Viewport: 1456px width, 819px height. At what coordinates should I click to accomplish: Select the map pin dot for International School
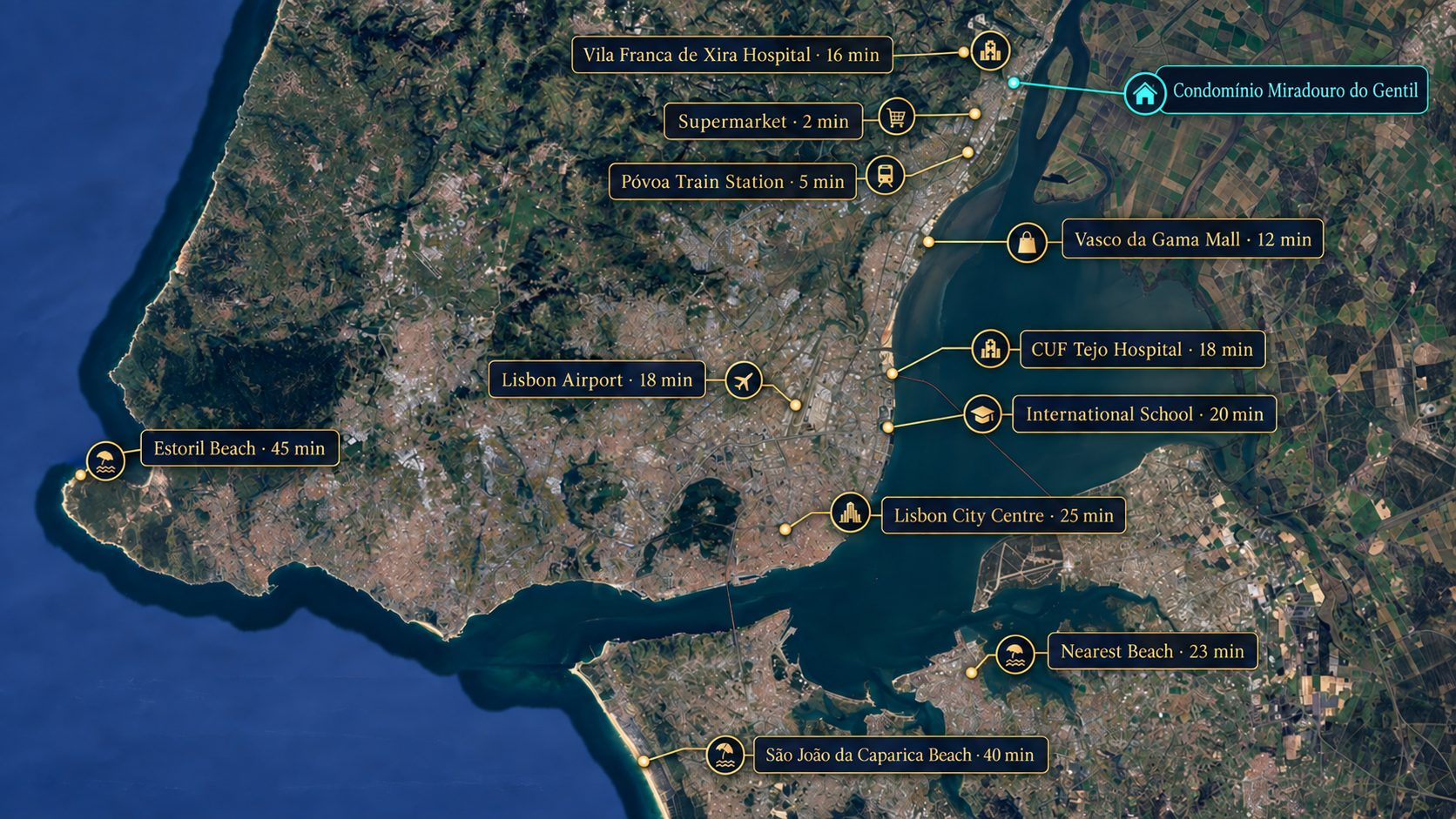pos(887,427)
